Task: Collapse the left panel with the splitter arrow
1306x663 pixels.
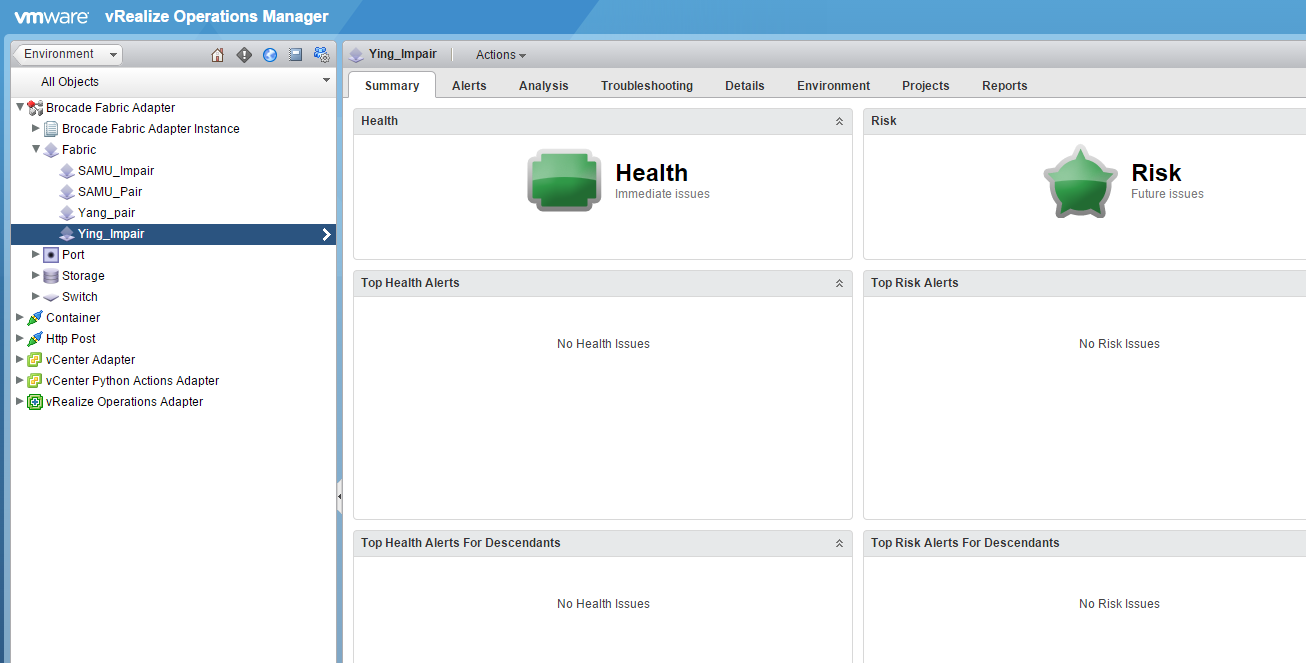Action: point(339,495)
